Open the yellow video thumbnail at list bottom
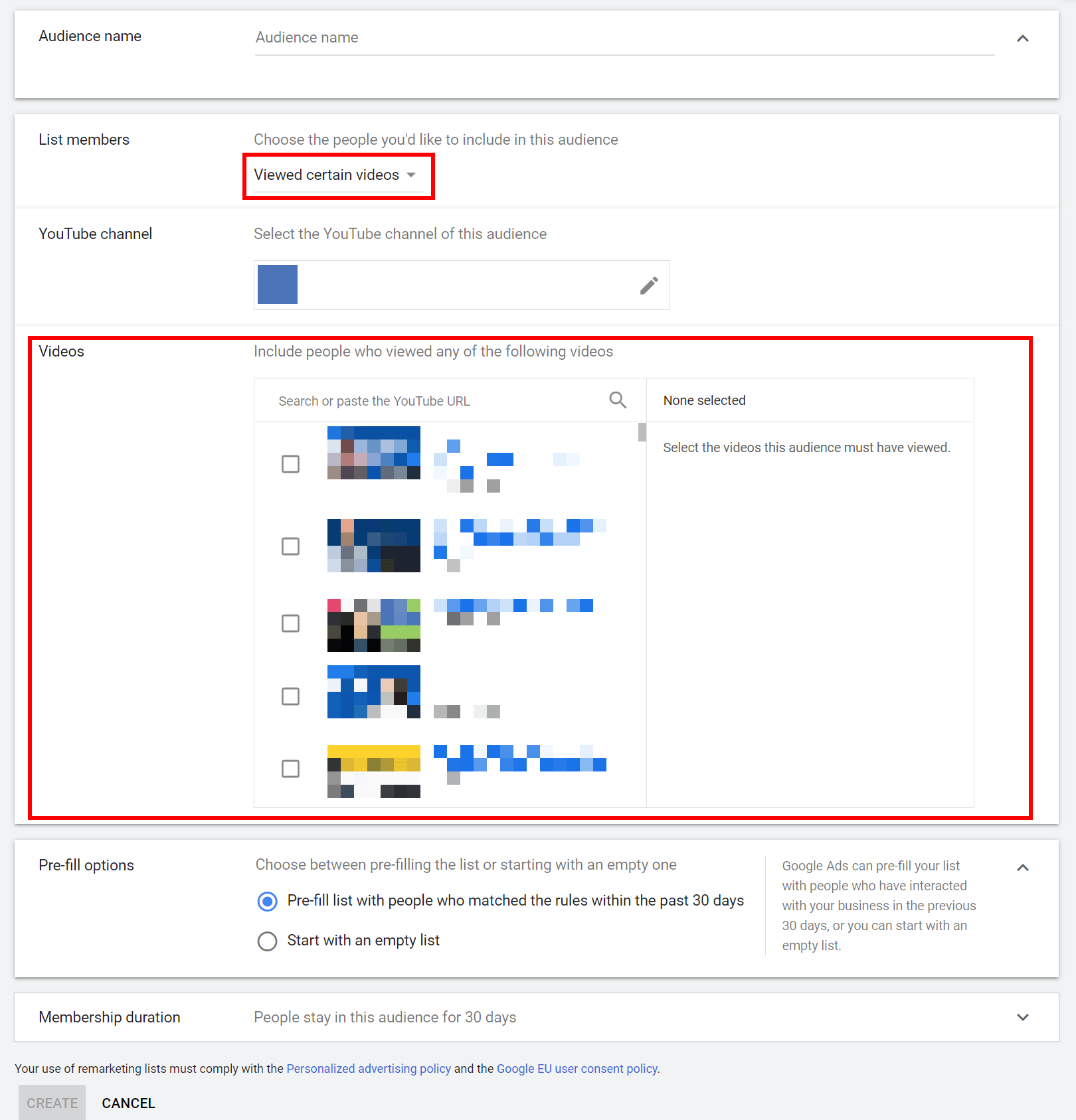Viewport: 1076px width, 1120px height. click(x=373, y=771)
